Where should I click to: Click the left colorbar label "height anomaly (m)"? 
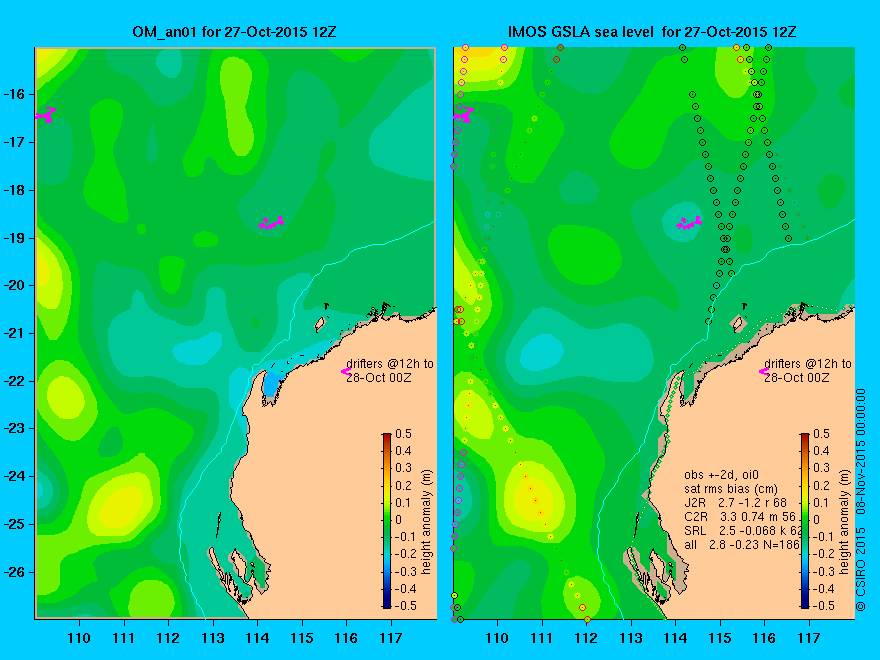427,522
